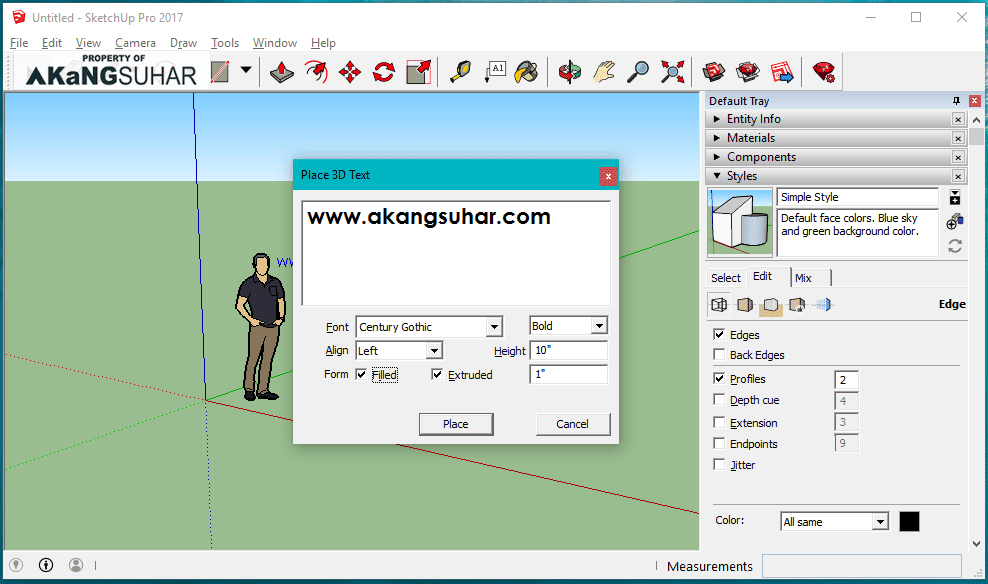Open the Extension Manager ruby icon
The width and height of the screenshot is (988, 584).
824,72
